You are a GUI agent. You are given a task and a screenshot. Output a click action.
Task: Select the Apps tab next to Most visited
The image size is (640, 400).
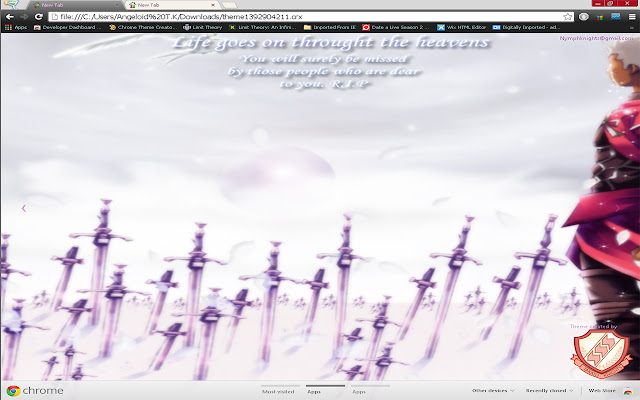325,391
